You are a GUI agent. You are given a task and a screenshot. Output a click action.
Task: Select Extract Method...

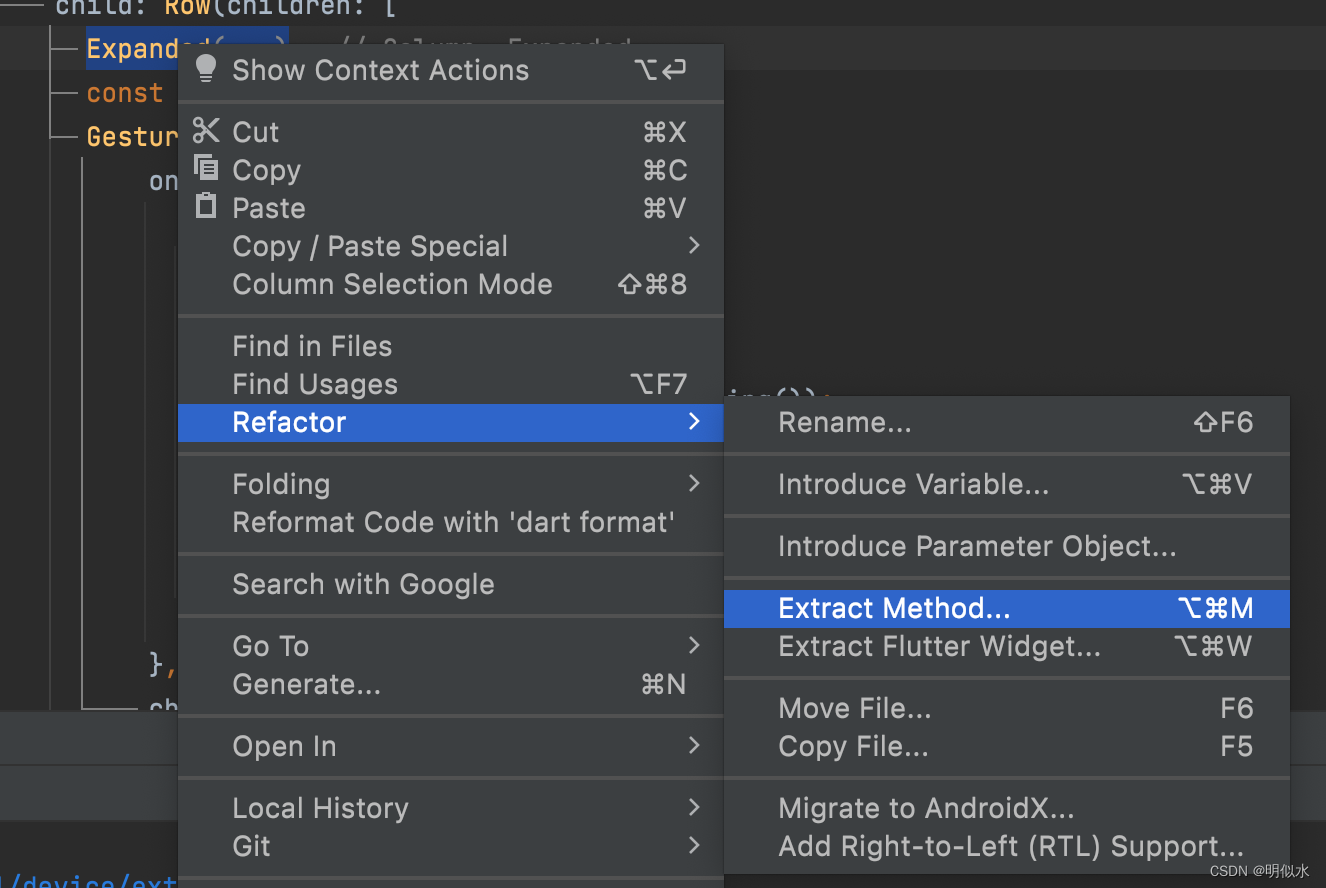(x=1007, y=608)
